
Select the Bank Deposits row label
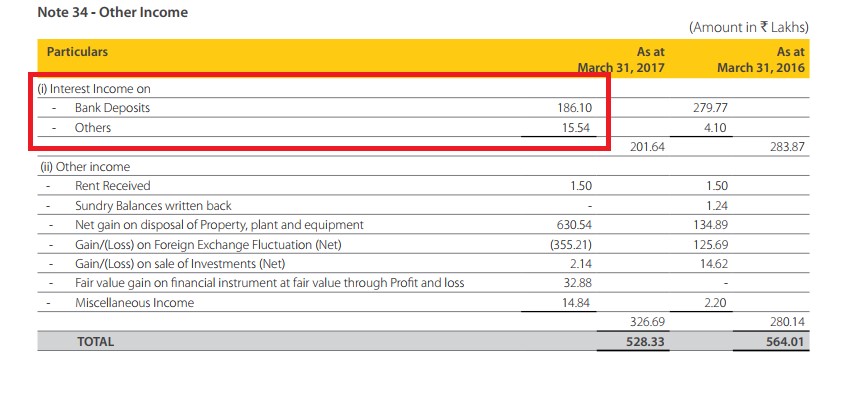(112, 108)
